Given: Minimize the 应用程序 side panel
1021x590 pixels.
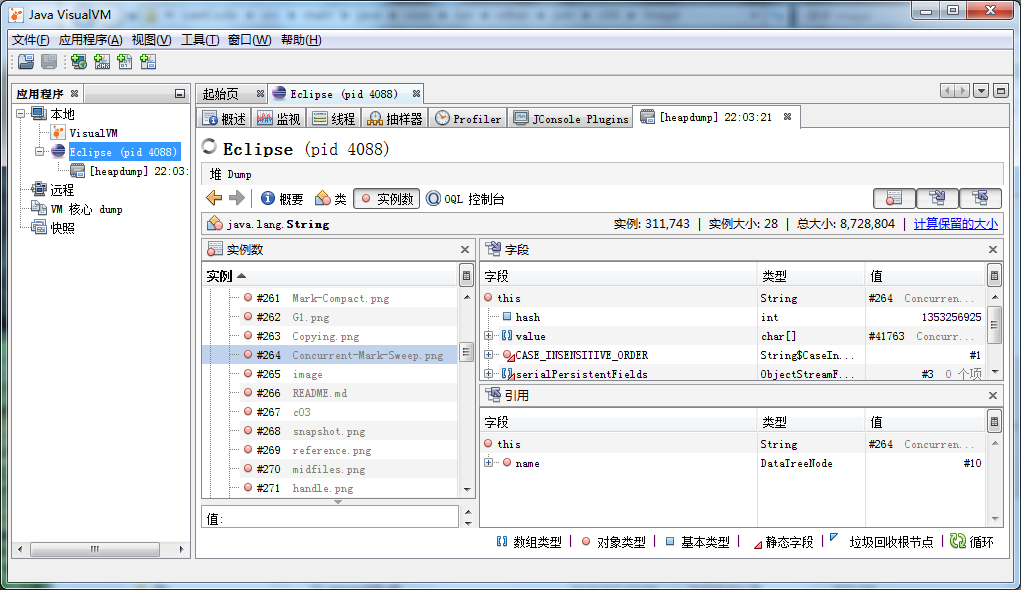Looking at the screenshot, I should [180, 94].
